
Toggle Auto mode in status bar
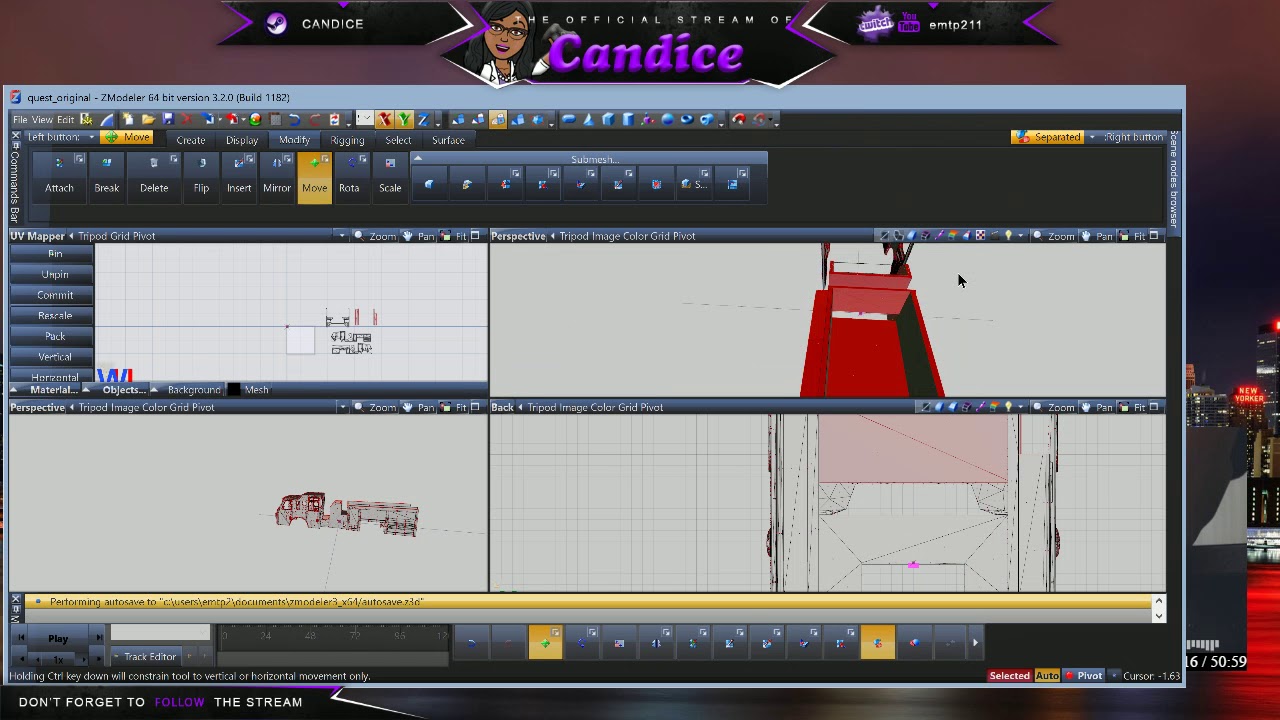[1047, 676]
